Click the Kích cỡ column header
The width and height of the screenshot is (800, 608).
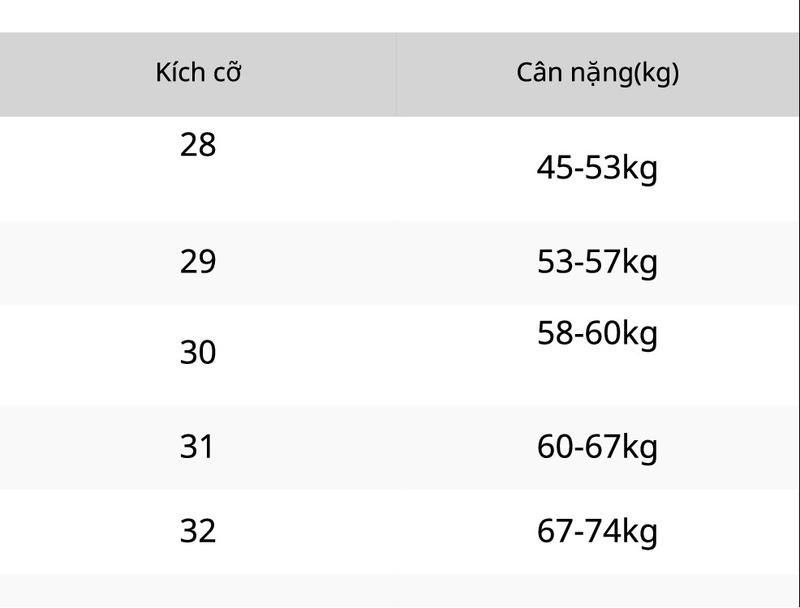coord(198,74)
